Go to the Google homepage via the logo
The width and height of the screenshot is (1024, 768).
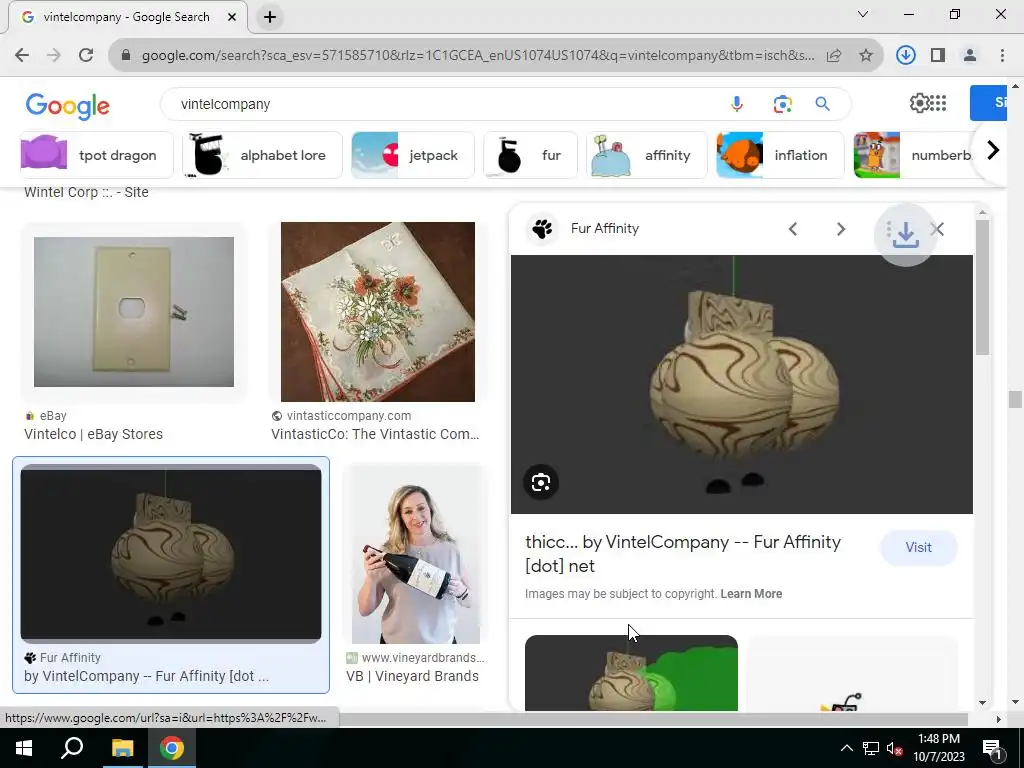point(67,106)
